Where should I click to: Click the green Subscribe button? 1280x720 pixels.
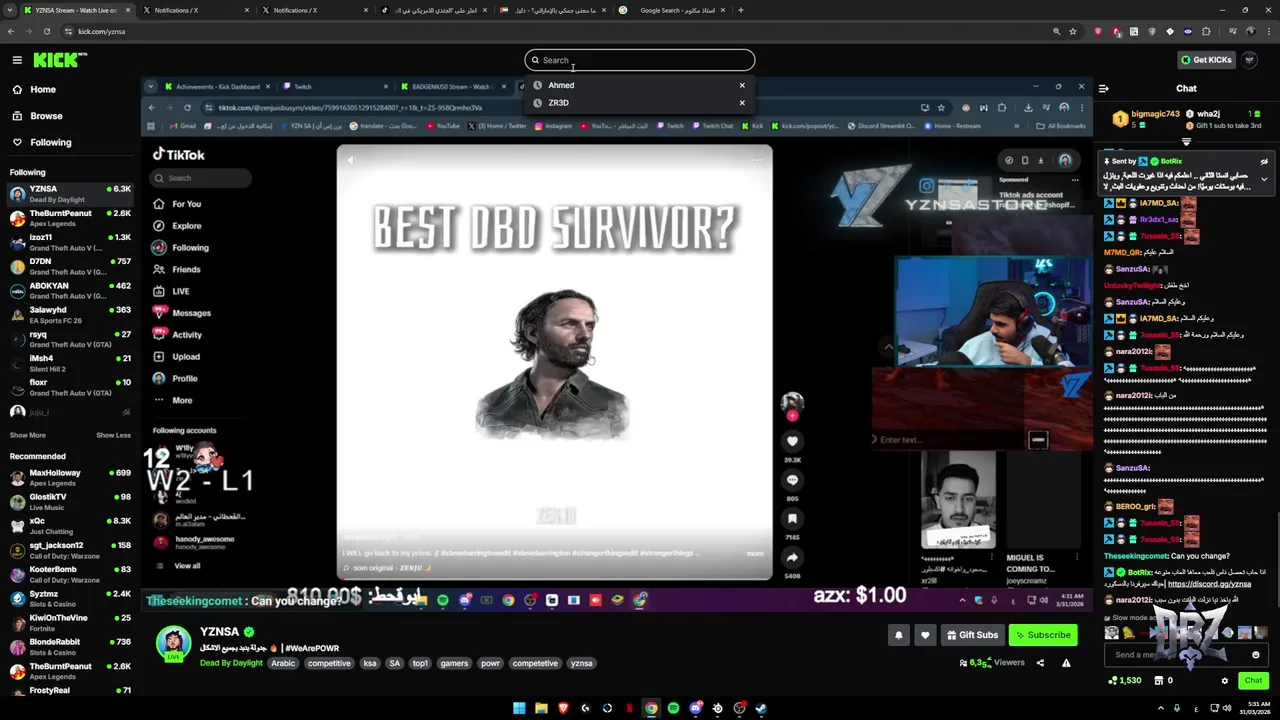pyautogui.click(x=1043, y=635)
